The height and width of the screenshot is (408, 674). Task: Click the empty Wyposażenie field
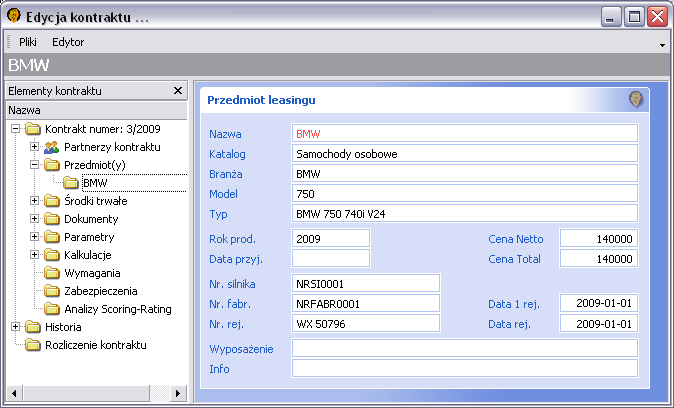pos(465,348)
